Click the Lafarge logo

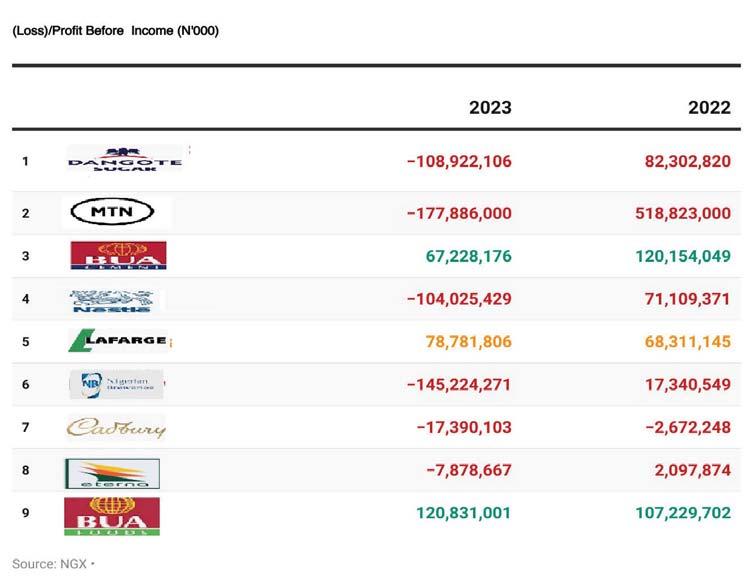click(x=119, y=340)
